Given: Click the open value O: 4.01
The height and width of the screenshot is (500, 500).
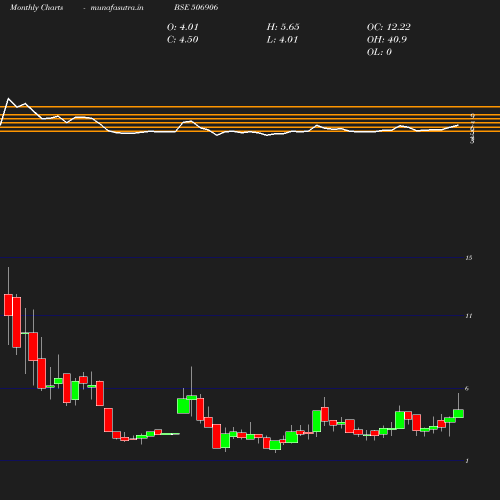Looking at the screenshot, I should pyautogui.click(x=182, y=27).
